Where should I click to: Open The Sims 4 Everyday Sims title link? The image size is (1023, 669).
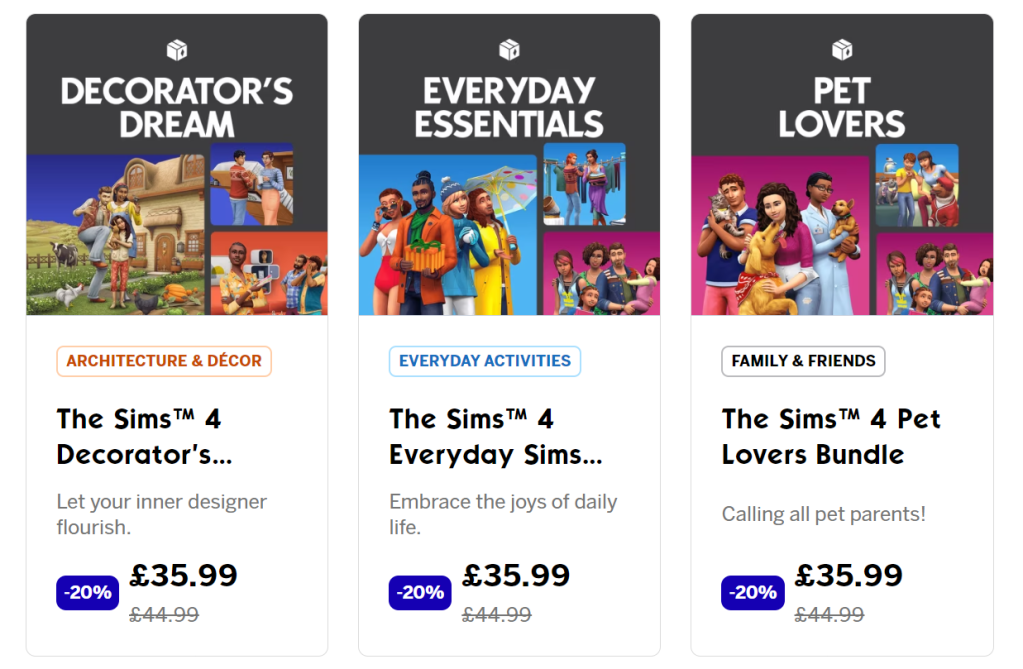(x=496, y=436)
